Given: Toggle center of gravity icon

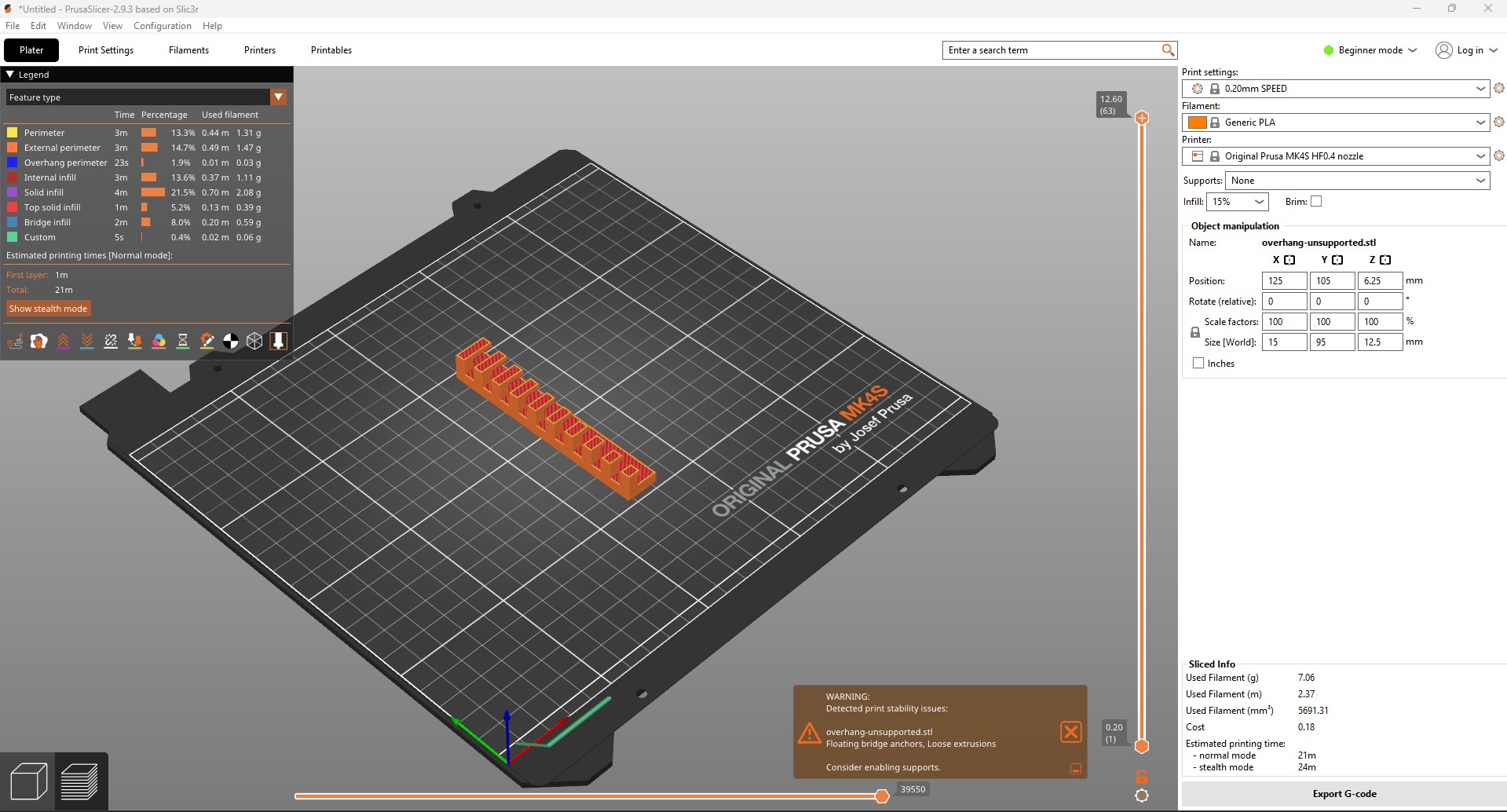Looking at the screenshot, I should [230, 341].
